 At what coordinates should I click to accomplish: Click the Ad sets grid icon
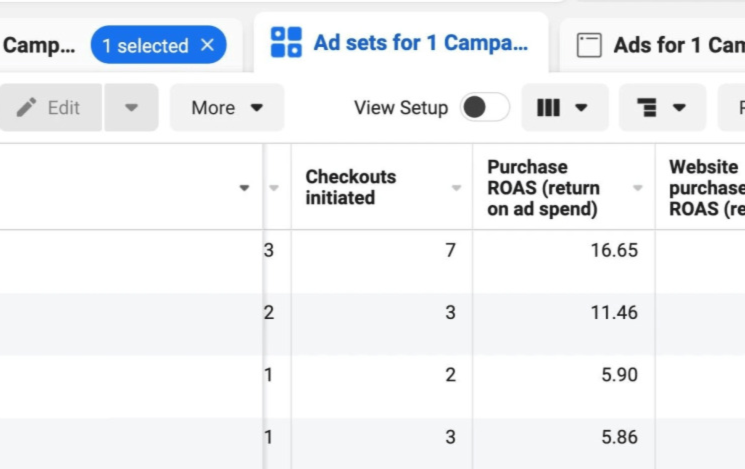(286, 43)
